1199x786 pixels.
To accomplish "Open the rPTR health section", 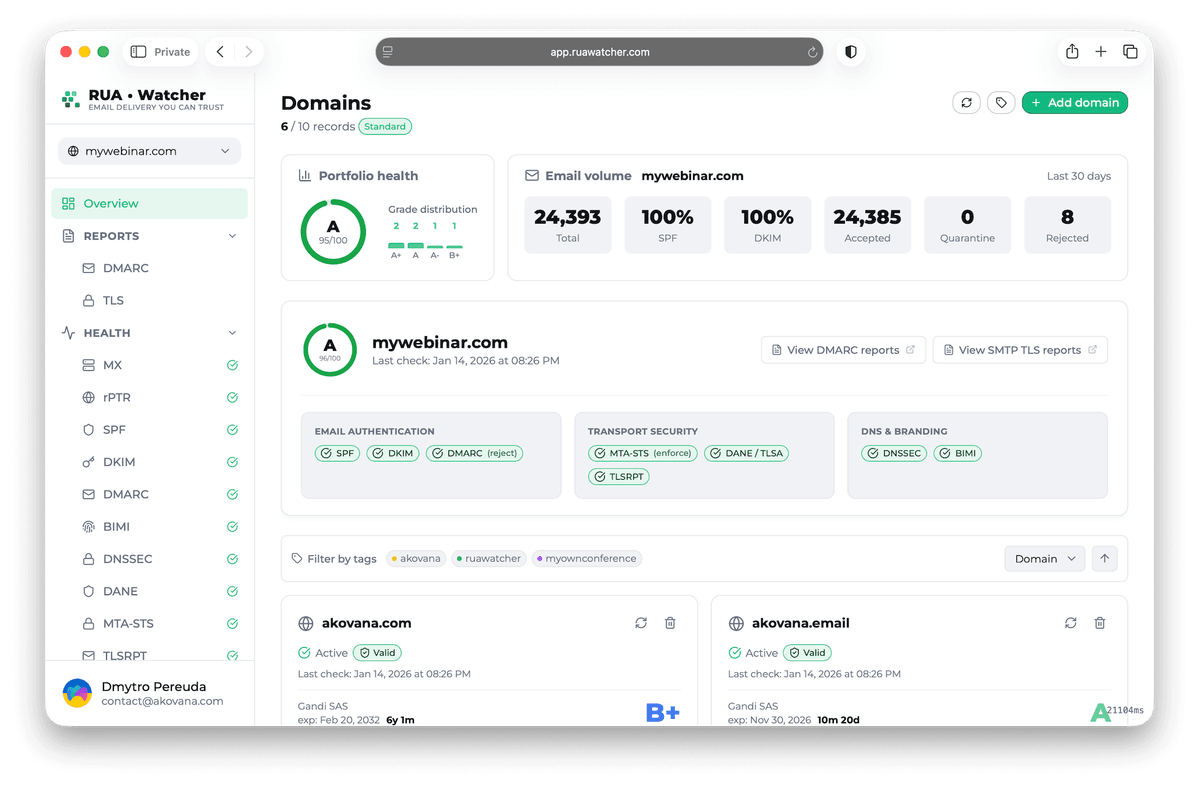I will (x=117, y=397).
